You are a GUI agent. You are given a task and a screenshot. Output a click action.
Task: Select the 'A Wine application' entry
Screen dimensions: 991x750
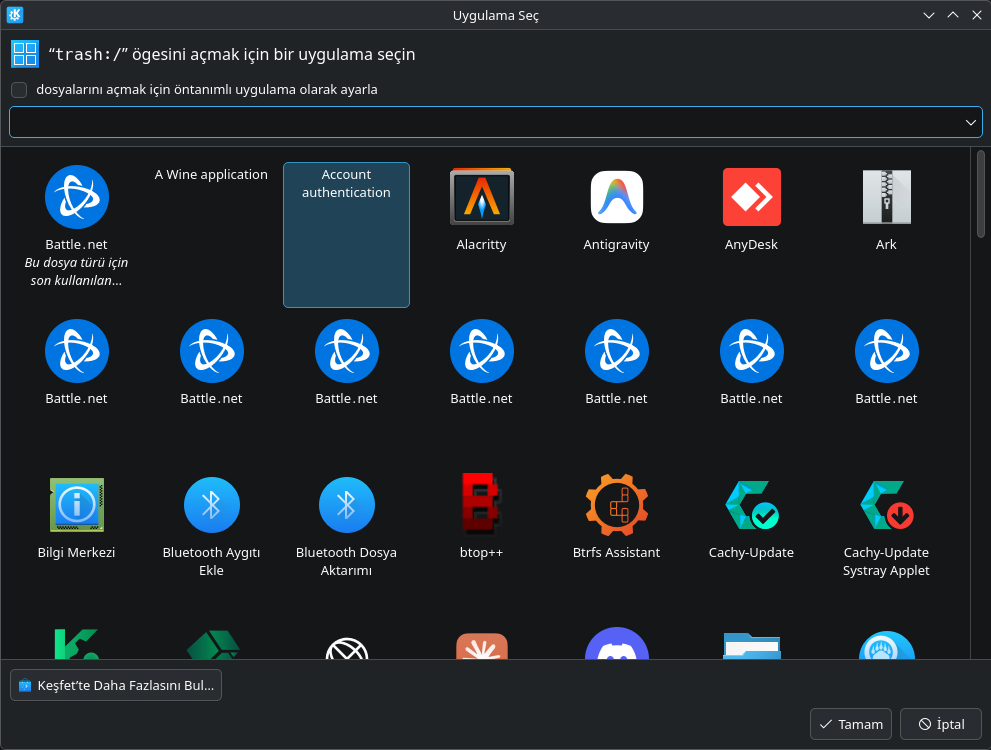[x=211, y=174]
